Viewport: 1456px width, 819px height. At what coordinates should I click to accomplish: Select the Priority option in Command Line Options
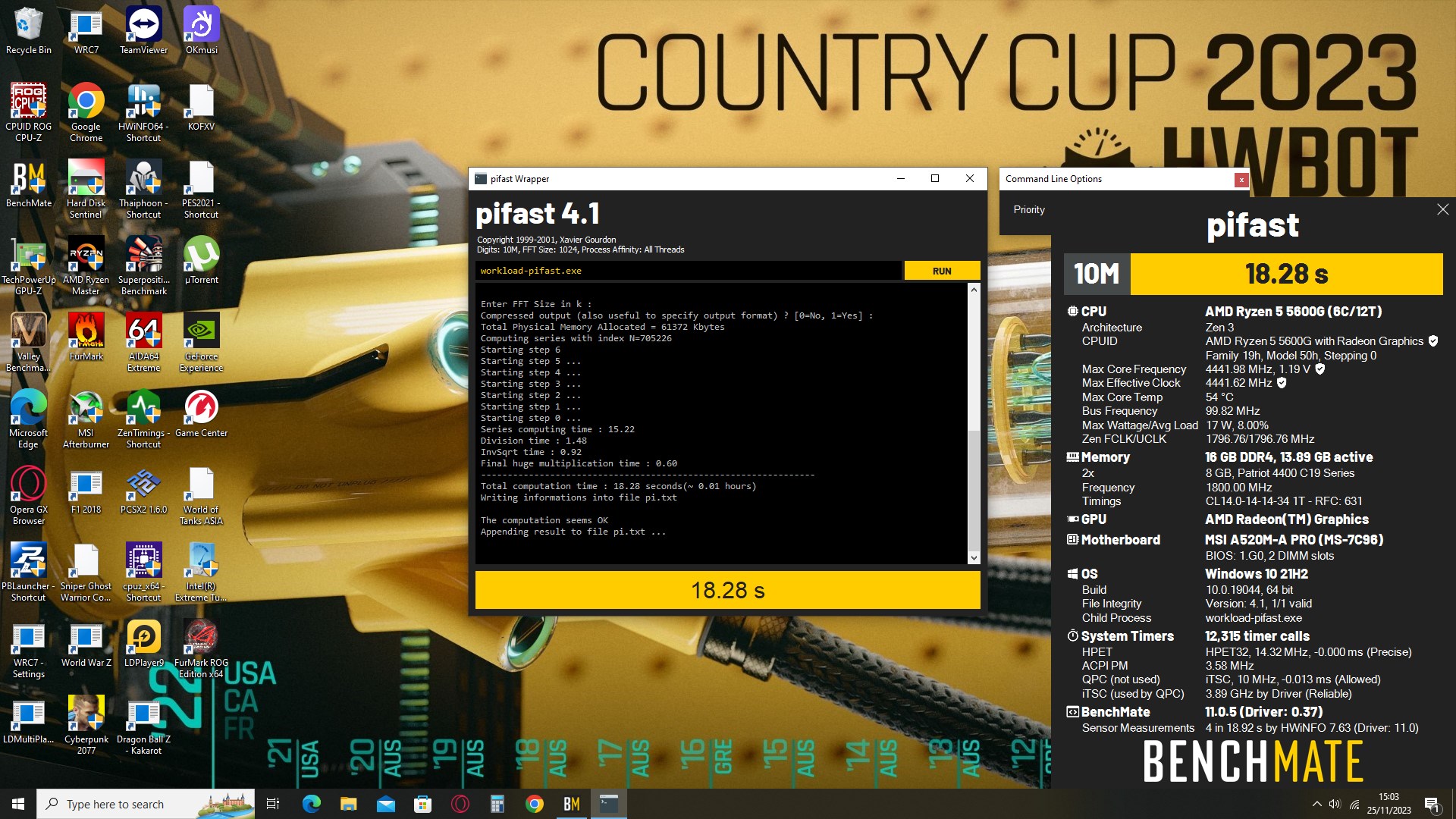[x=1029, y=209]
